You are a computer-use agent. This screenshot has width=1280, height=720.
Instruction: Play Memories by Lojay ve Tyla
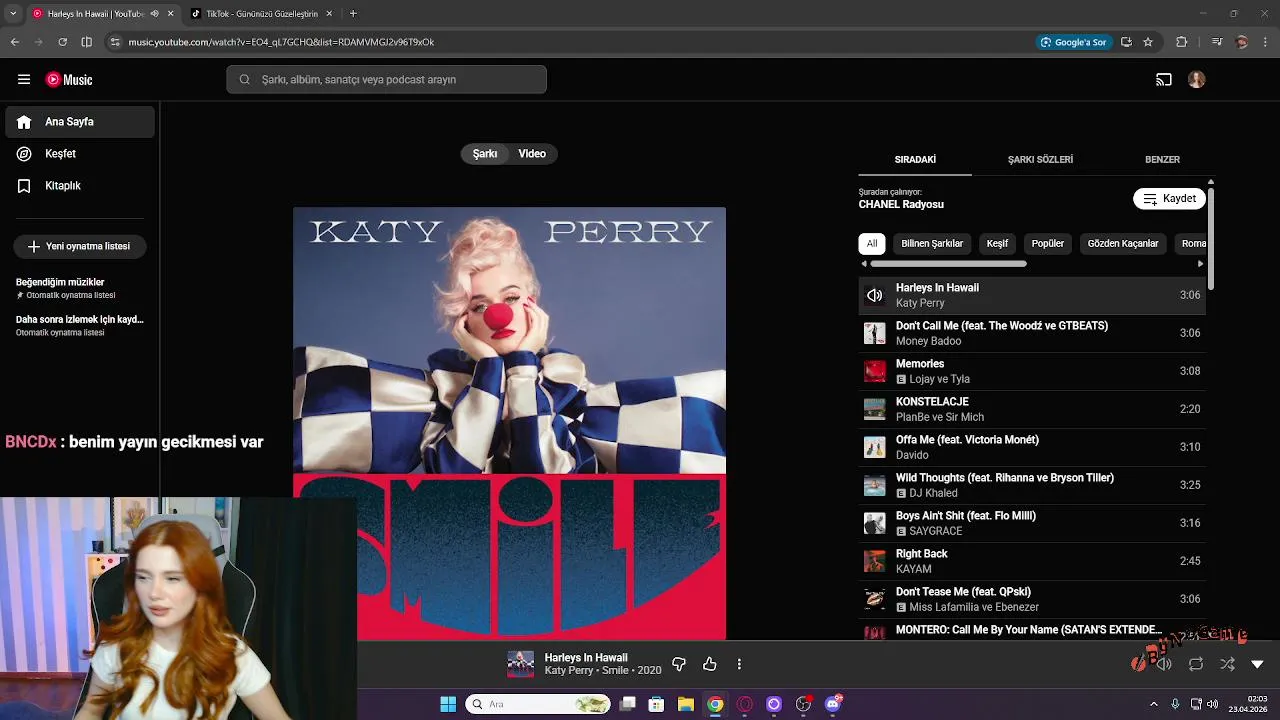coord(1032,371)
